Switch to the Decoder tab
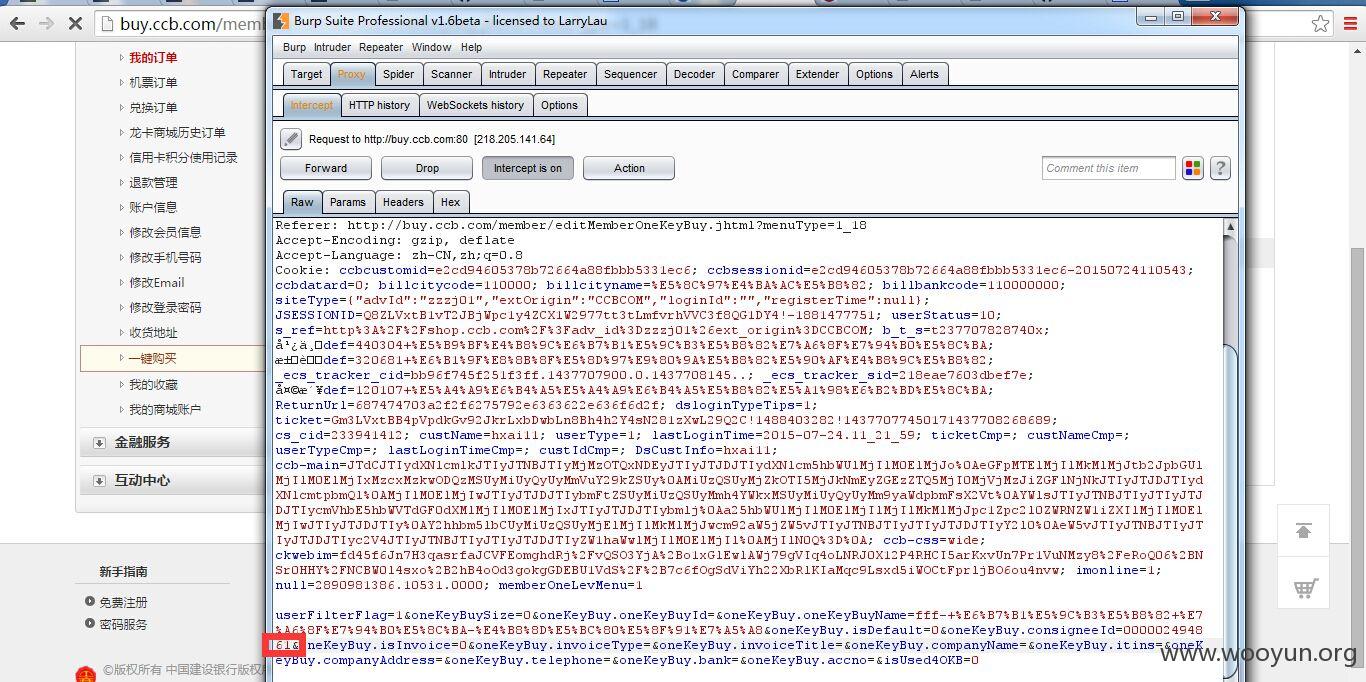The height and width of the screenshot is (682, 1366). coord(694,74)
